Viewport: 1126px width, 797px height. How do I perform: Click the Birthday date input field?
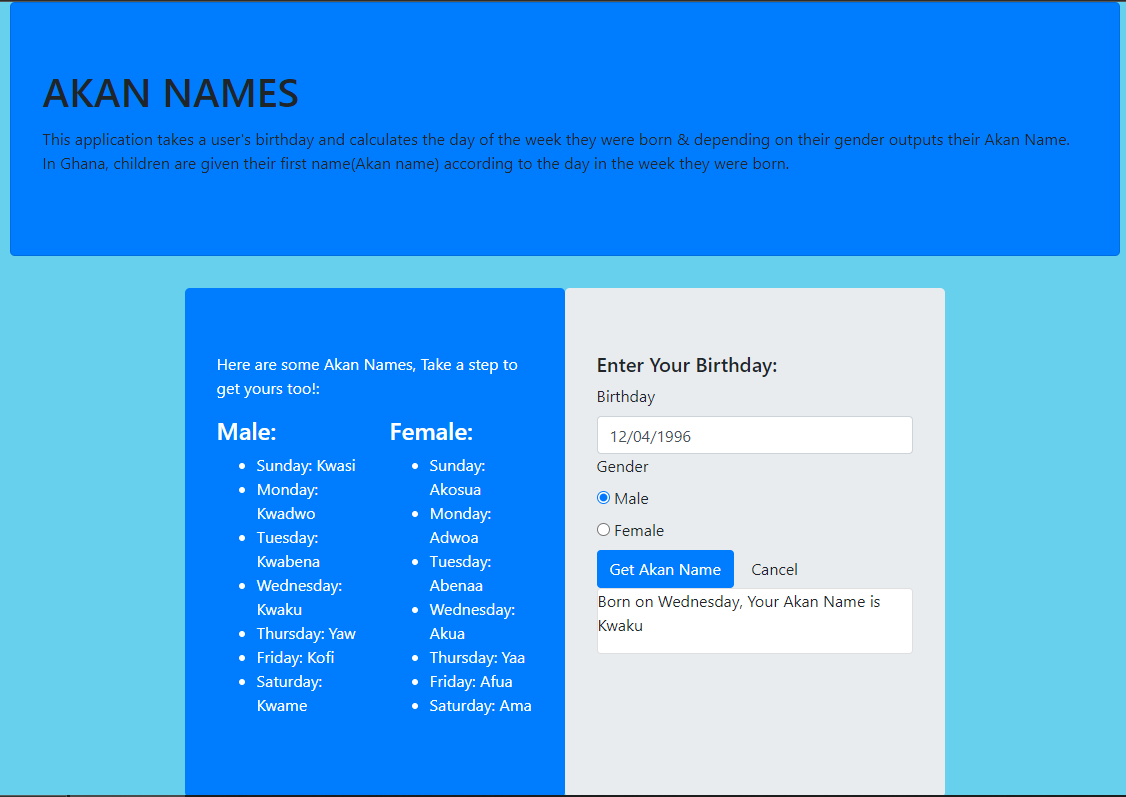(x=754, y=436)
